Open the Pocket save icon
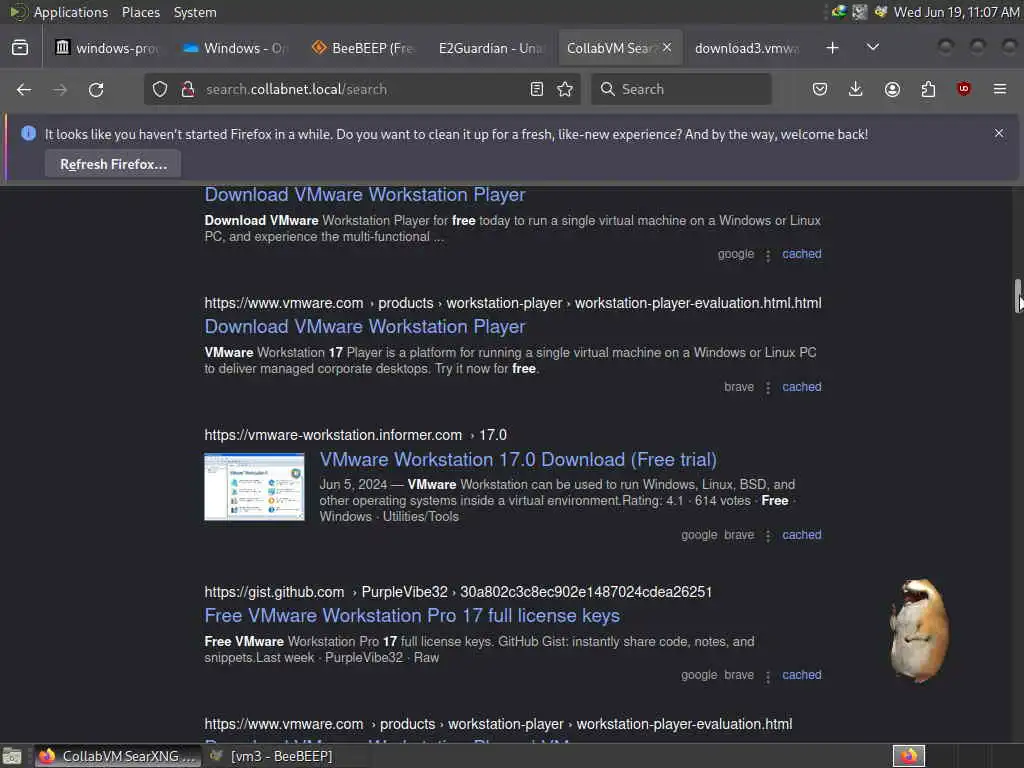Screen dimensions: 1024x768 (820, 89)
